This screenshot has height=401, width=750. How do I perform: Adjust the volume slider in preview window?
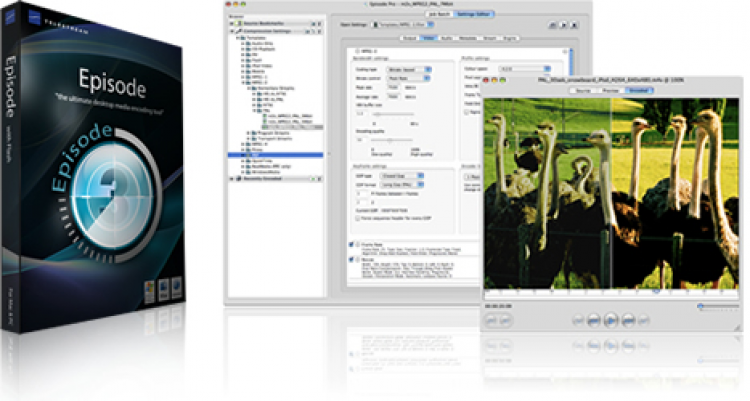(x=717, y=306)
